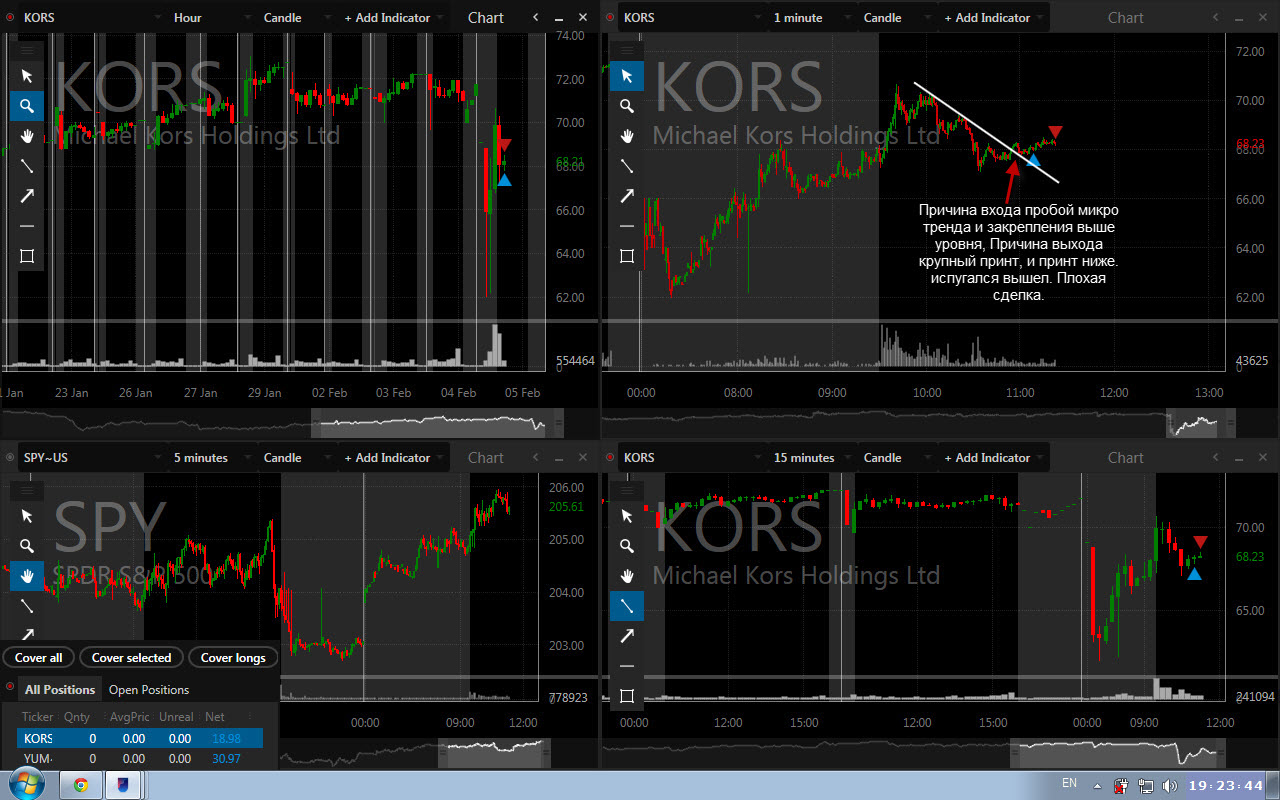Select zoom tool in KORS Hour chart

[x=27, y=106]
